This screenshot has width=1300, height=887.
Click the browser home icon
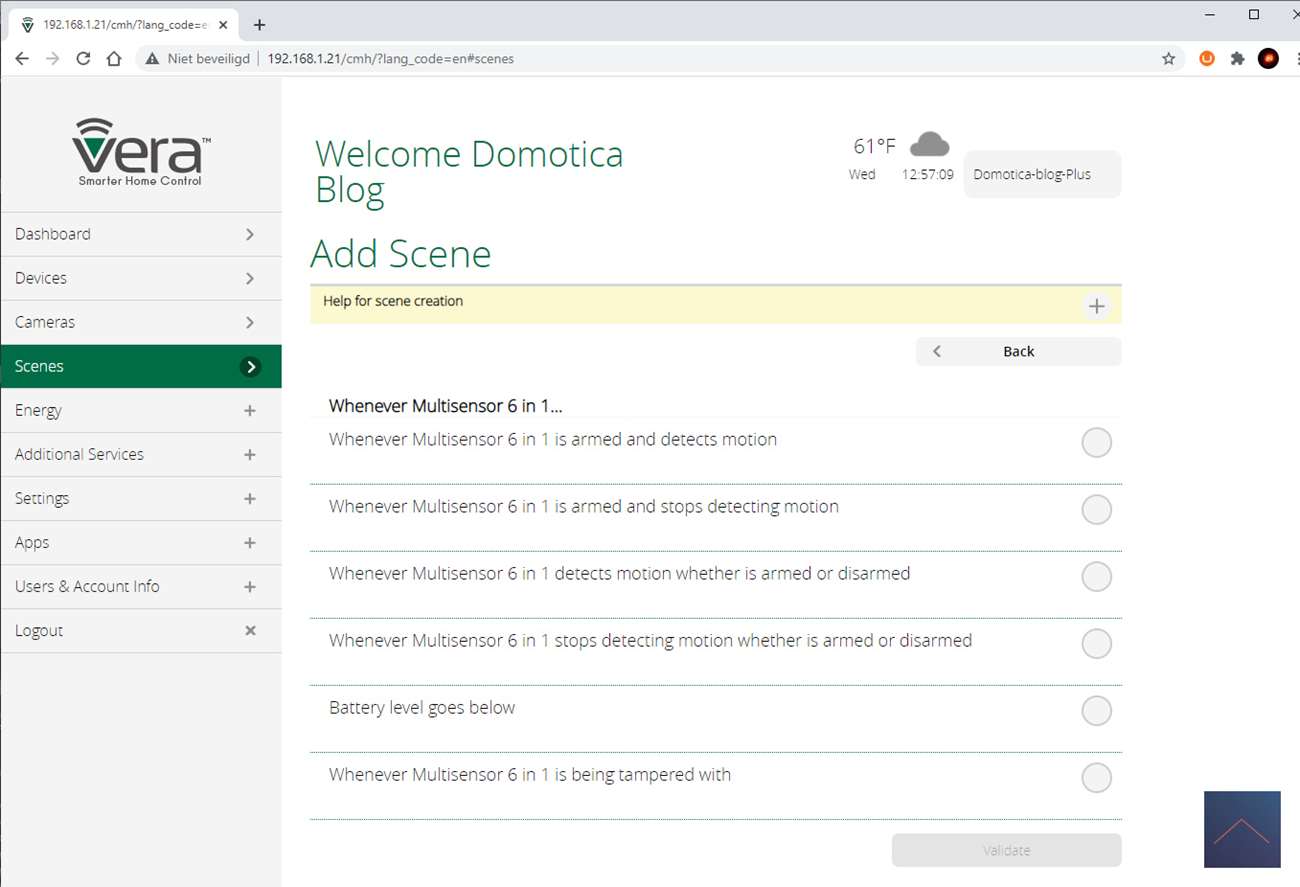click(114, 59)
